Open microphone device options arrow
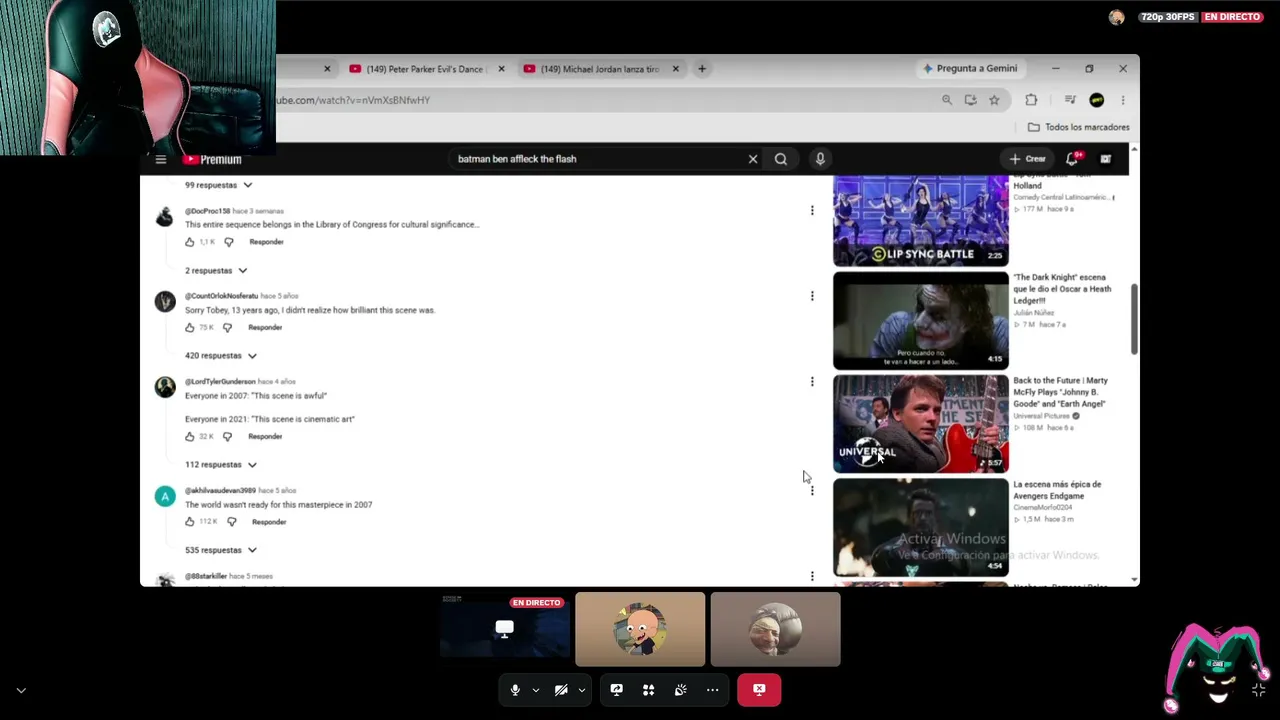 535,690
